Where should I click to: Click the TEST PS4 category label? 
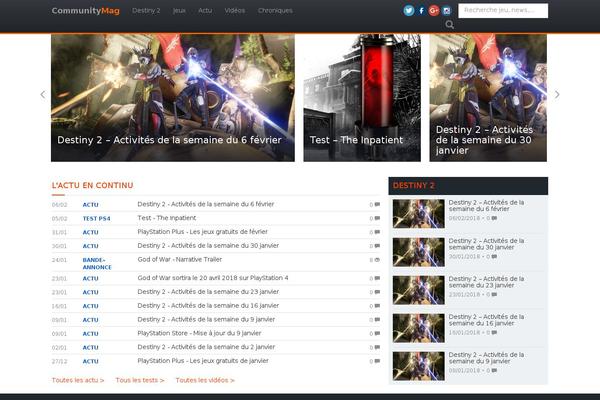click(x=96, y=219)
